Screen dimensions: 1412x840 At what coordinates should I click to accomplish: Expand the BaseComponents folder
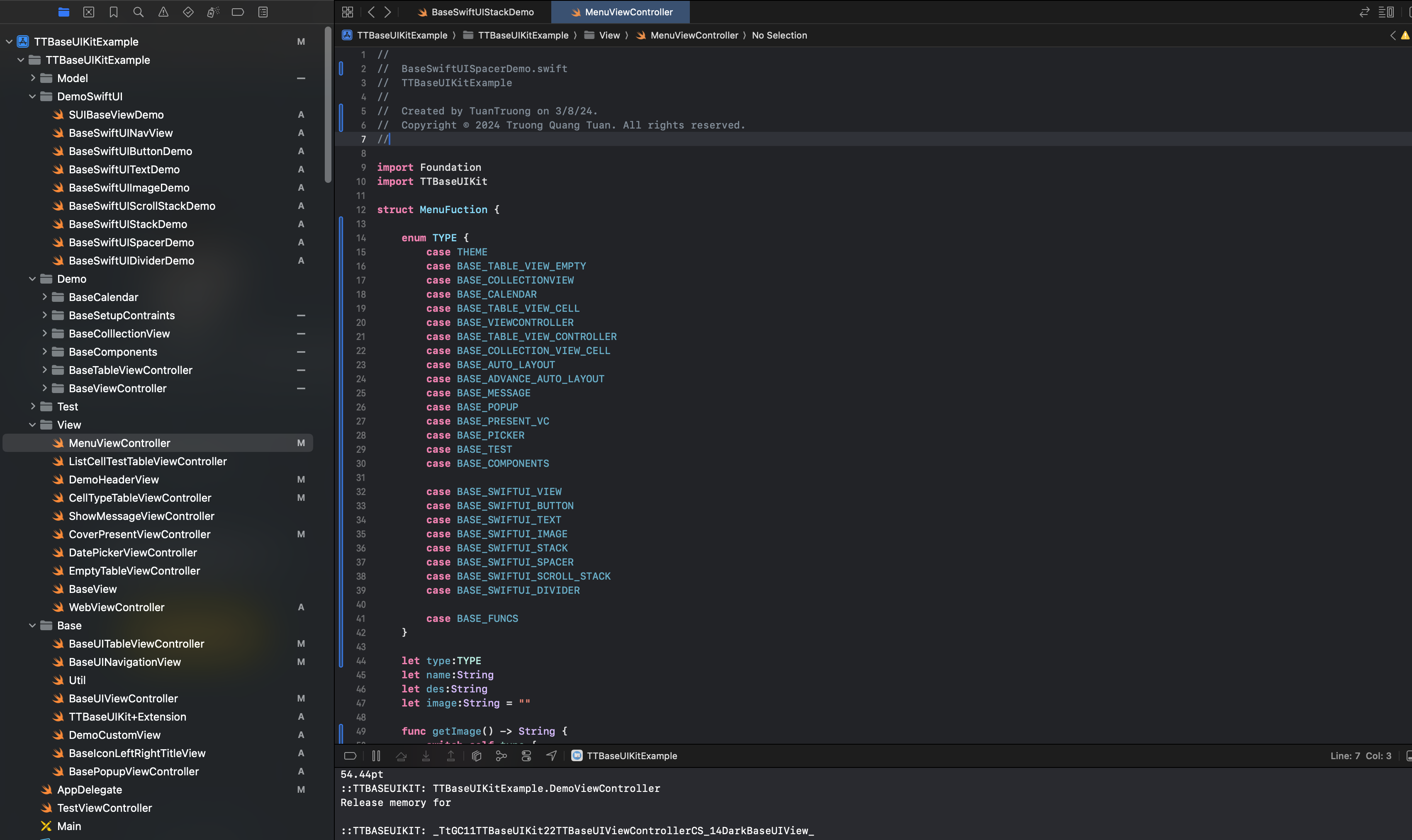[x=44, y=352]
